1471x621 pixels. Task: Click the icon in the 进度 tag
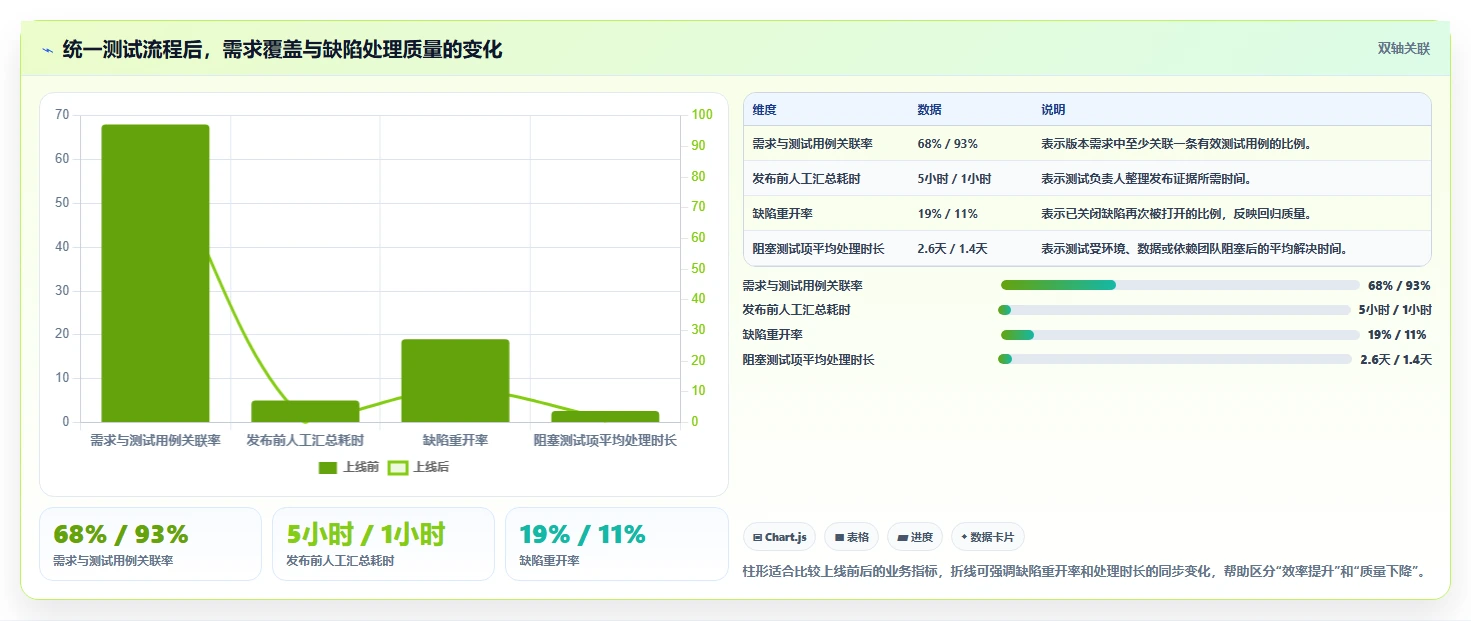coord(902,538)
